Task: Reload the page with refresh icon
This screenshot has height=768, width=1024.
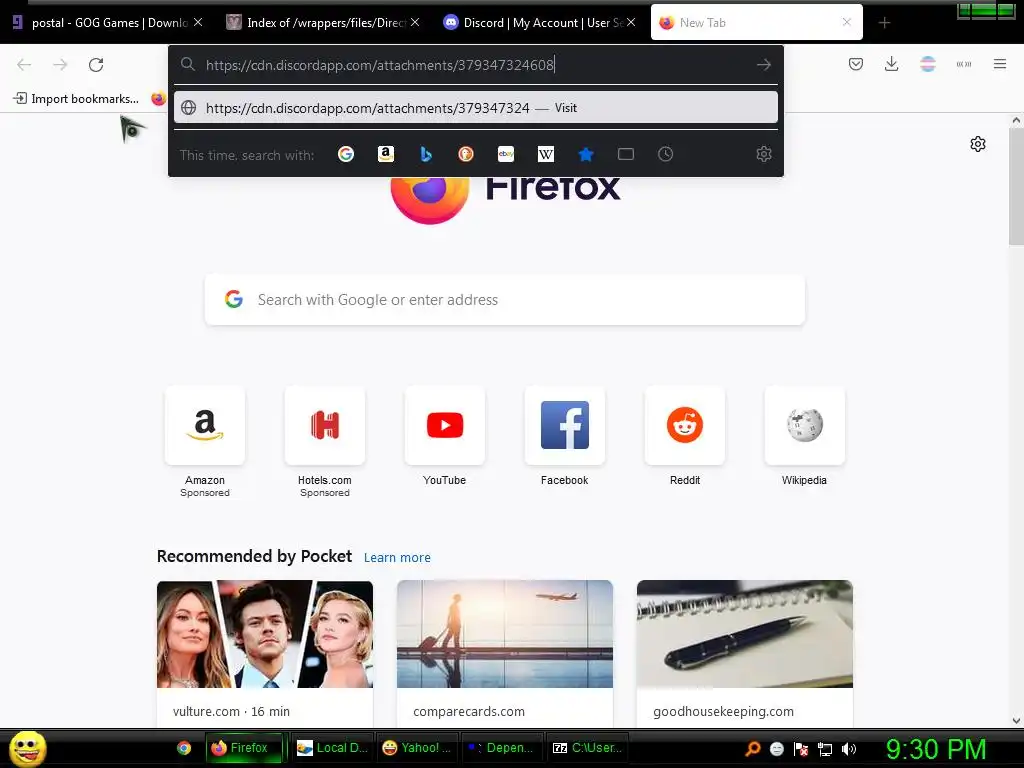Action: coord(96,65)
